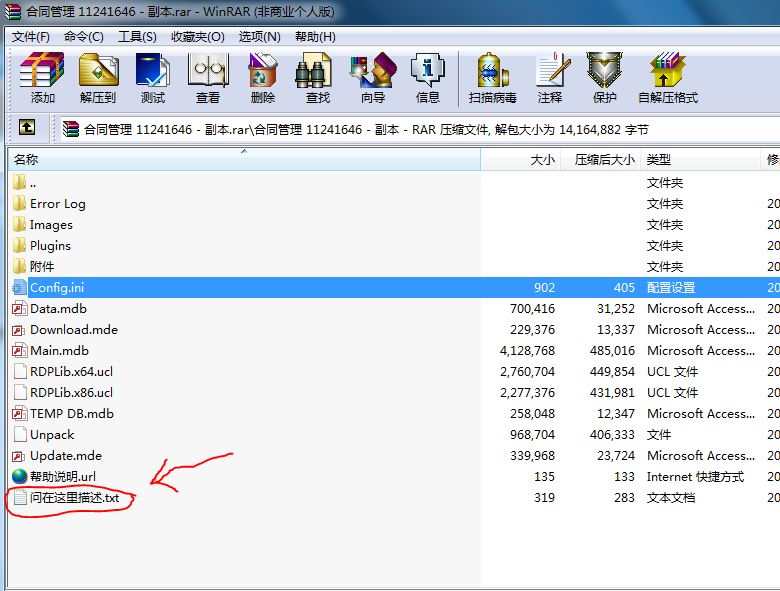Image resolution: width=780 pixels, height=591 pixels.
Task: Select the Error Log folder name
Action: pos(58,203)
